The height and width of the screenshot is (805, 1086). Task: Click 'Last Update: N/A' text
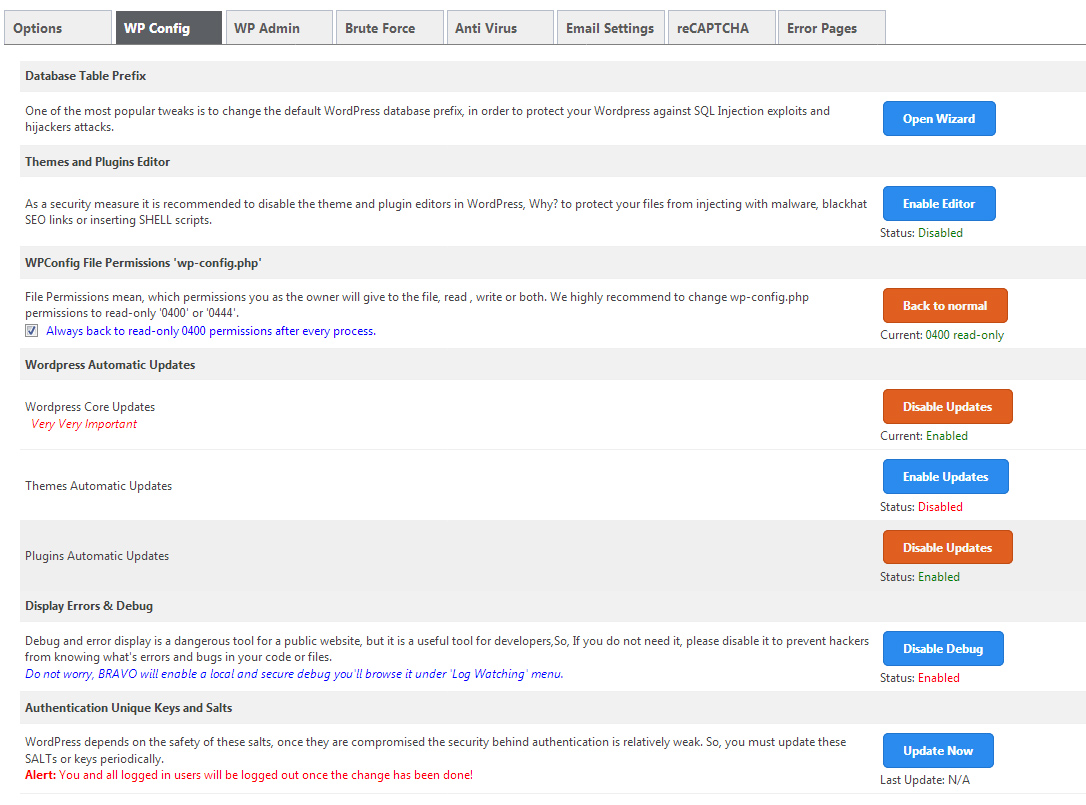pos(925,779)
